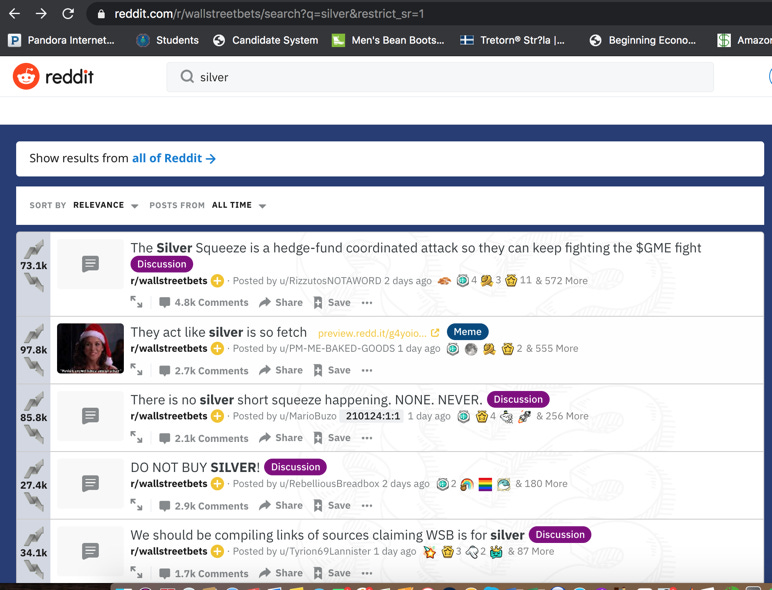
Task: Click the Reddit snoo logo
Action: click(x=26, y=76)
